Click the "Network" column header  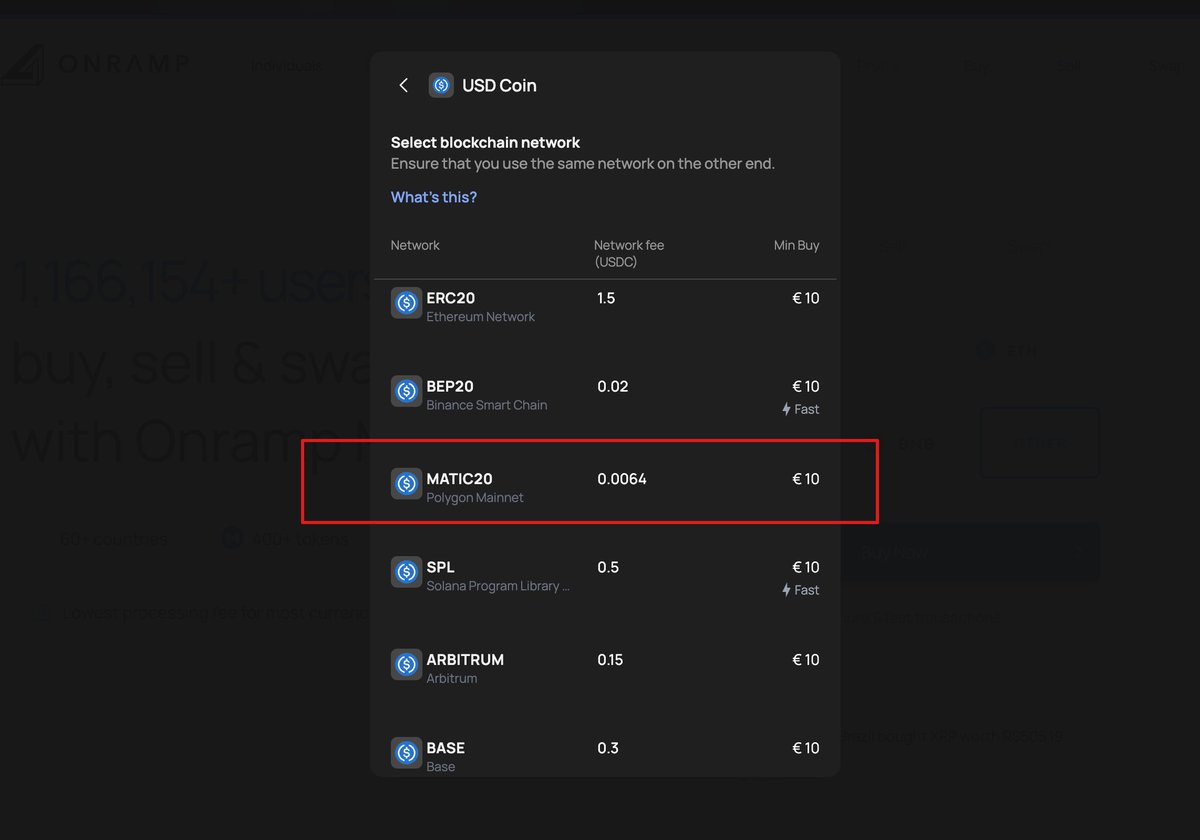tap(415, 245)
